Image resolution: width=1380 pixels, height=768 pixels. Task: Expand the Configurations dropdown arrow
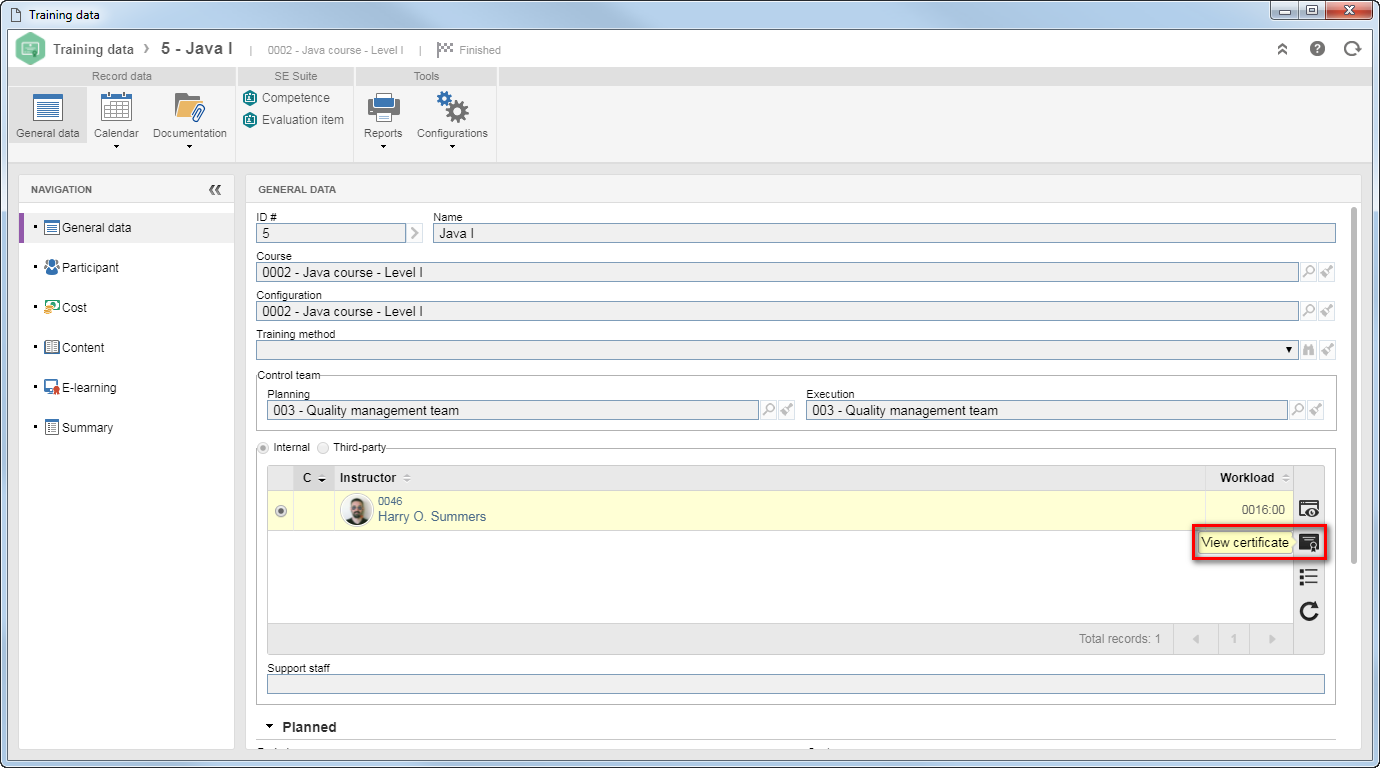pos(452,147)
